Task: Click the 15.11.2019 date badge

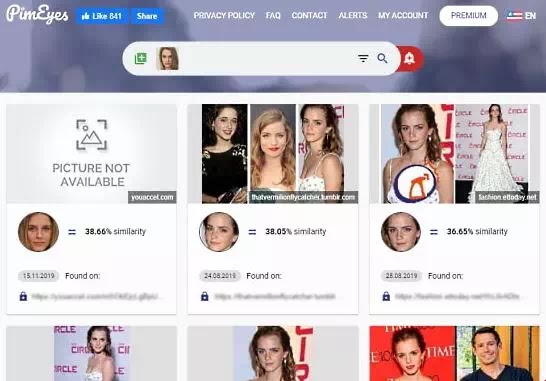Action: pos(39,276)
